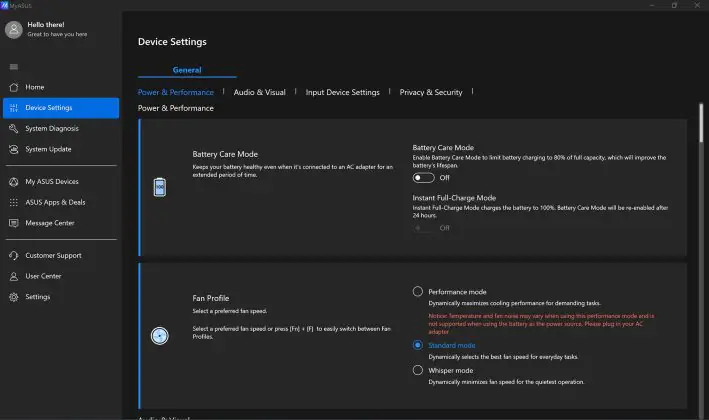Click the System Diagnosis magnifier icon

coord(14,128)
